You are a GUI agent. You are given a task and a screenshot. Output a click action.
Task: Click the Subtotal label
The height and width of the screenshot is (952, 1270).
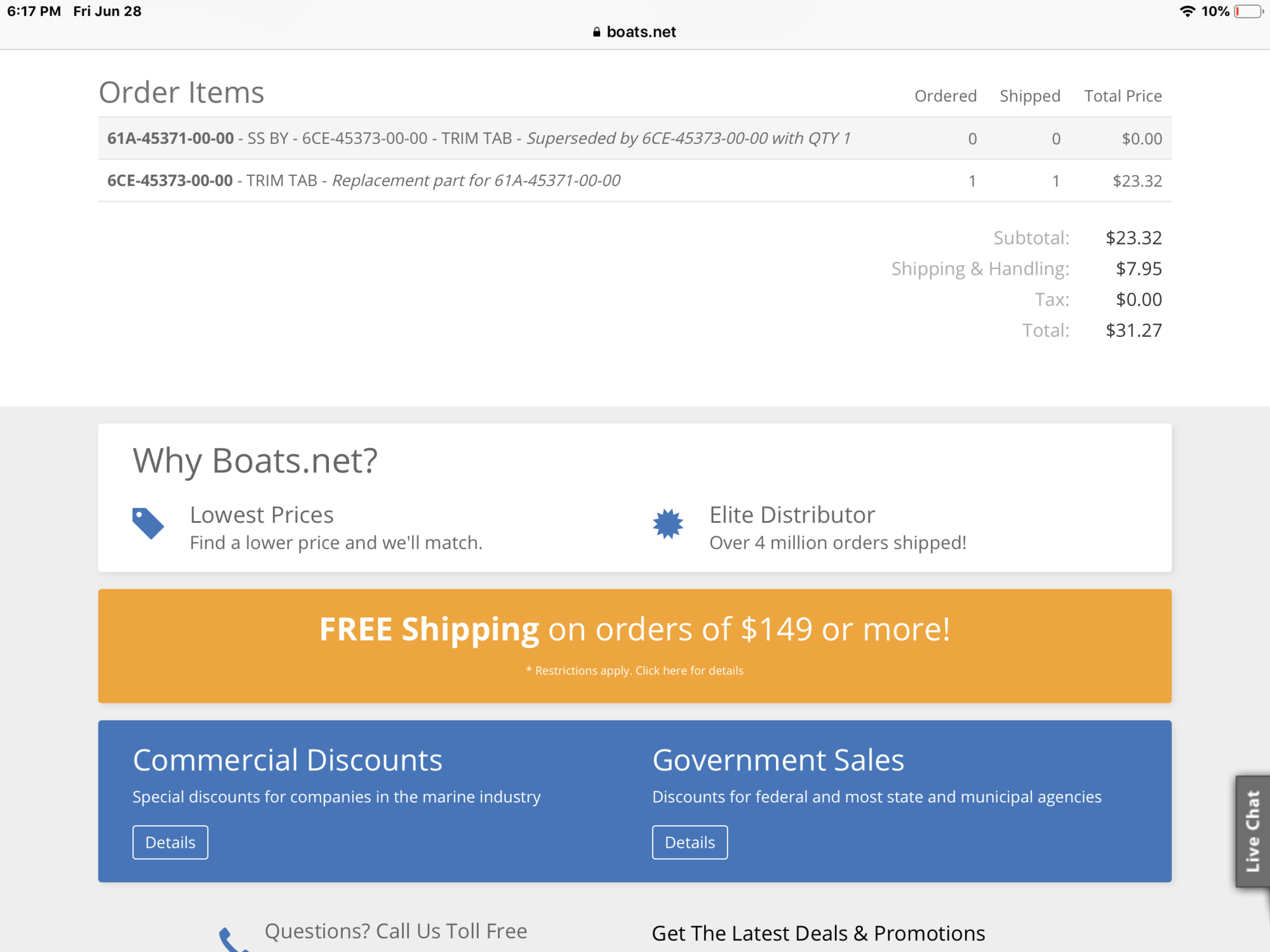pyautogui.click(x=1031, y=238)
